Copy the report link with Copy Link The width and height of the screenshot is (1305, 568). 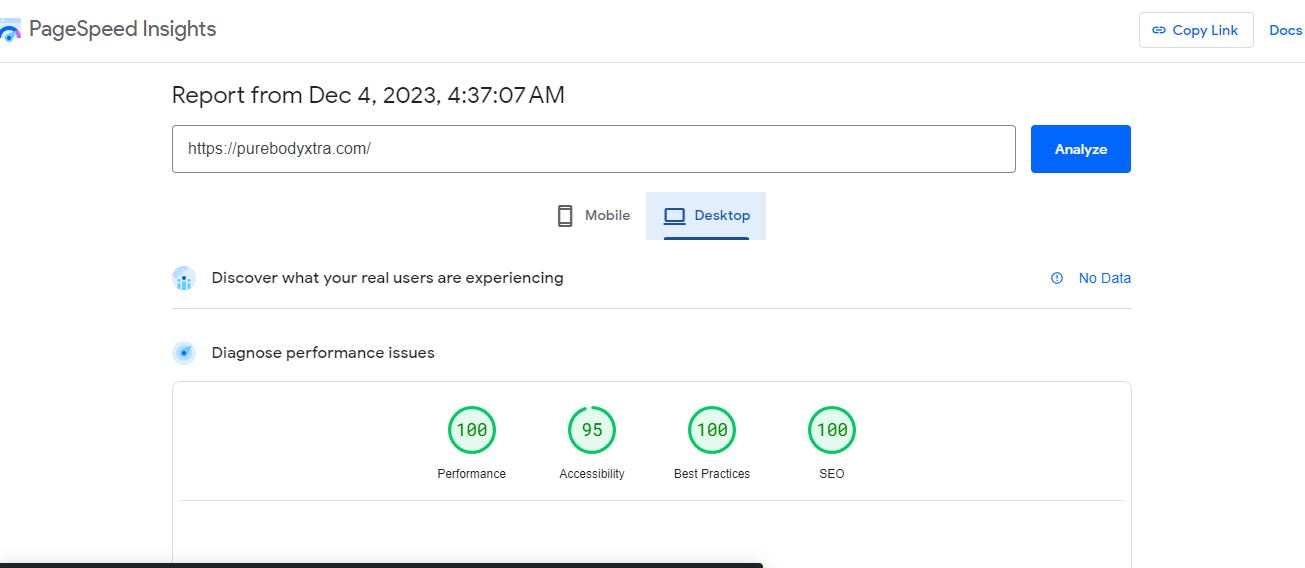pos(1195,30)
